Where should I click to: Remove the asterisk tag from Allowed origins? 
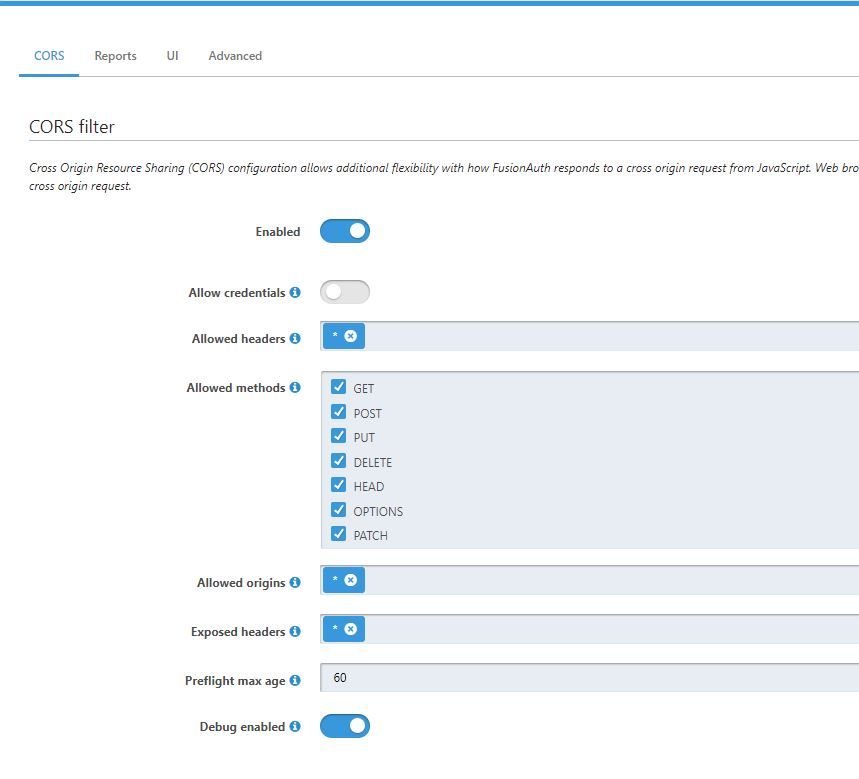(x=351, y=580)
